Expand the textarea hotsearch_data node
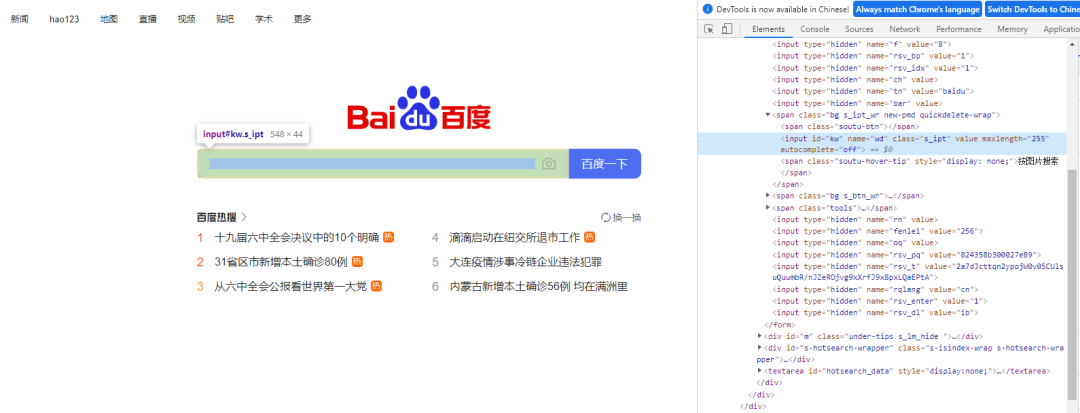This screenshot has width=1080, height=413. 760,370
